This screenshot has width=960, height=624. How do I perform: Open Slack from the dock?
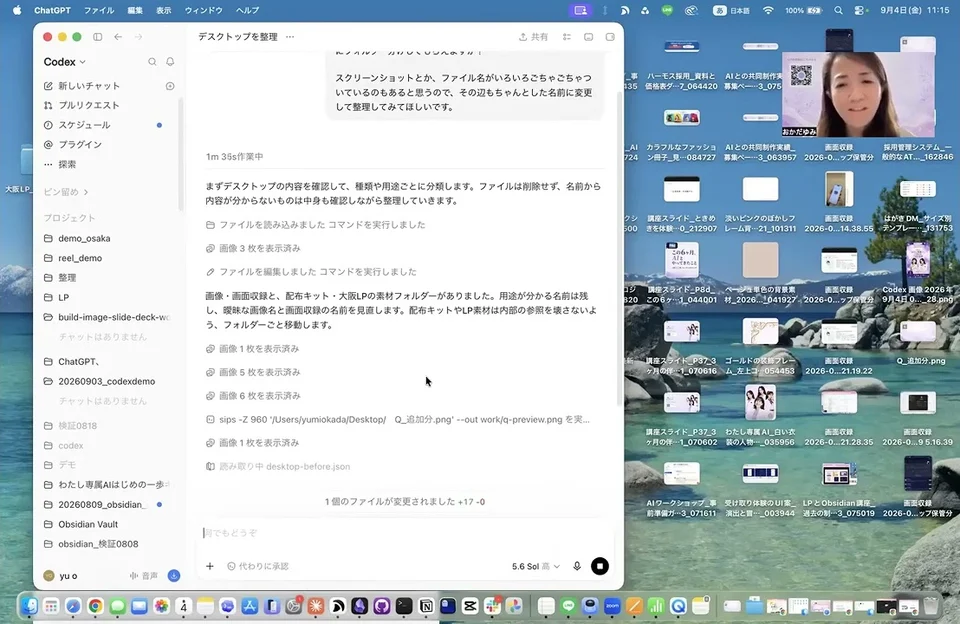(492, 606)
